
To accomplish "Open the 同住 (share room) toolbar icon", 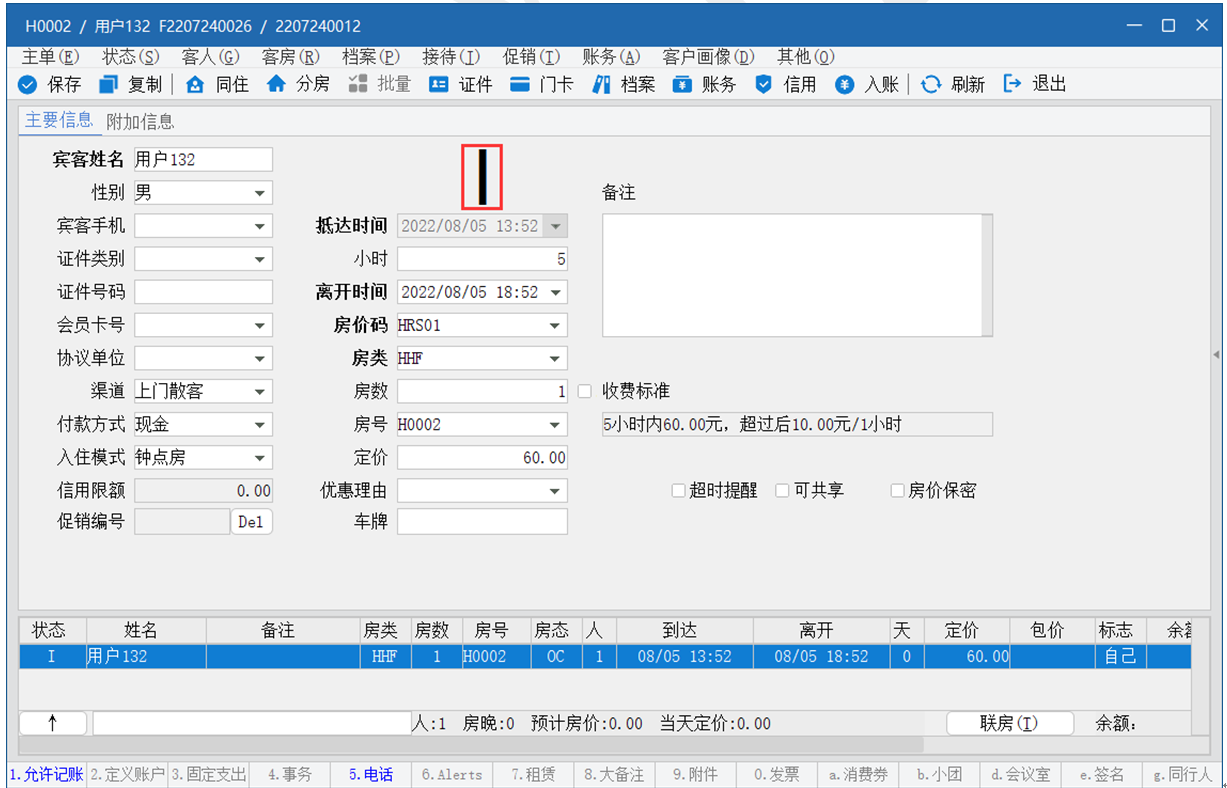I will click(196, 85).
